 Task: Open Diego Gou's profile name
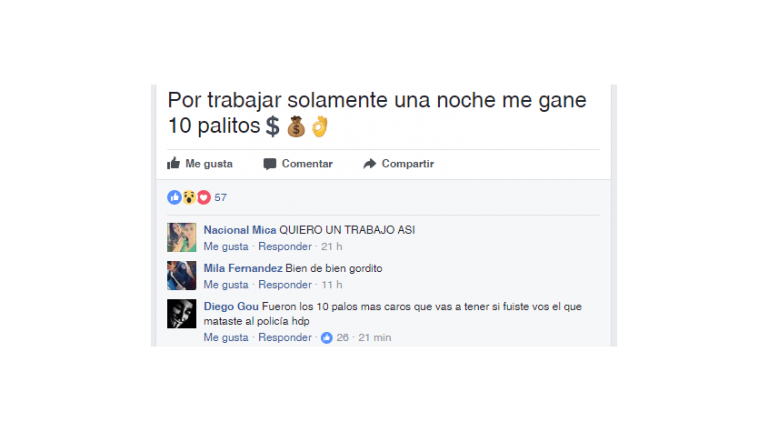coord(231,306)
